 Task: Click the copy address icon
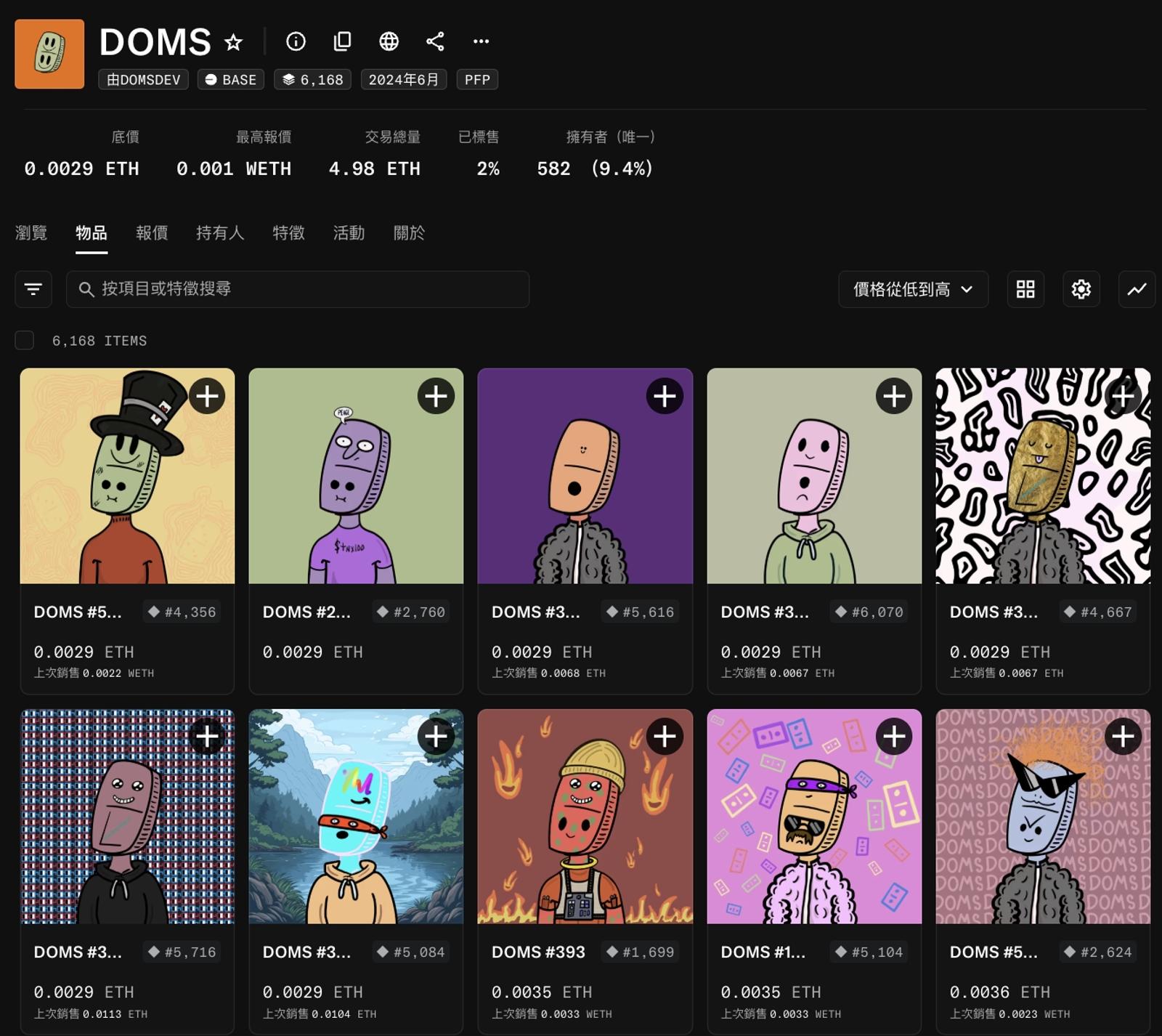(x=342, y=41)
